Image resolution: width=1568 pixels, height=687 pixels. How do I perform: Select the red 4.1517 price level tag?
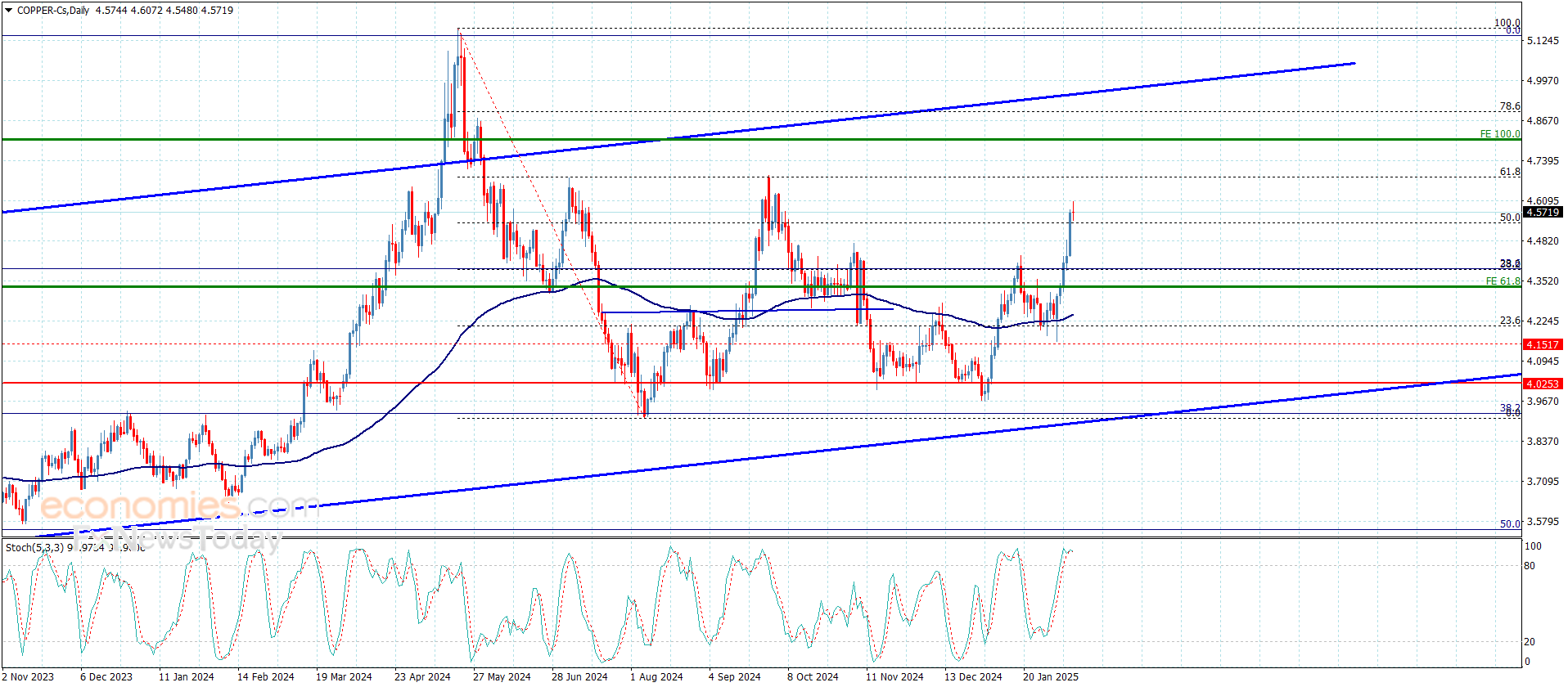(x=1543, y=345)
